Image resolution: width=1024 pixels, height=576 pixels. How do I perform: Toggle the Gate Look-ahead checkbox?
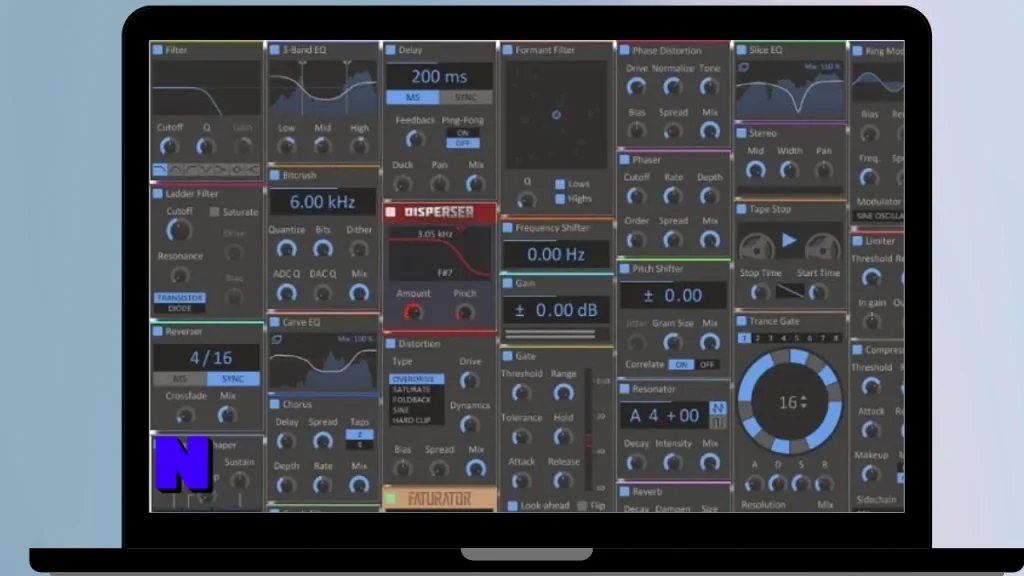coord(513,505)
